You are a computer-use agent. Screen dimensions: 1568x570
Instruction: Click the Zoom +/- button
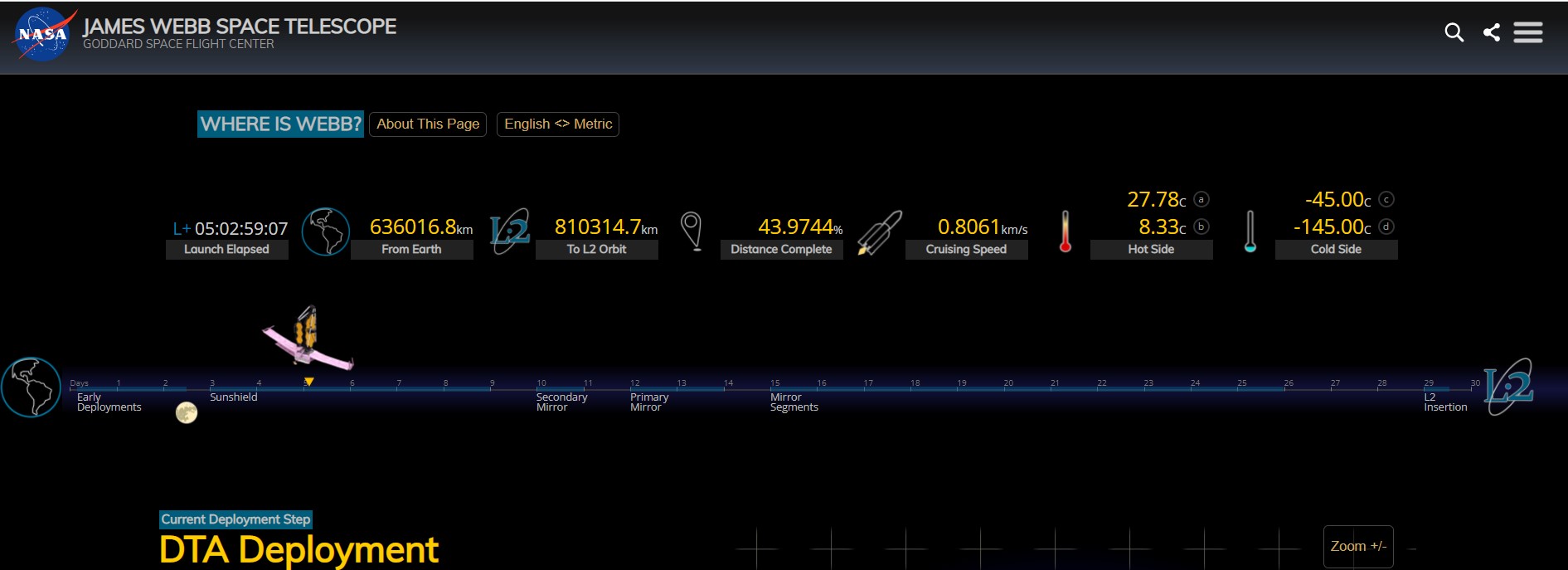click(x=1358, y=546)
